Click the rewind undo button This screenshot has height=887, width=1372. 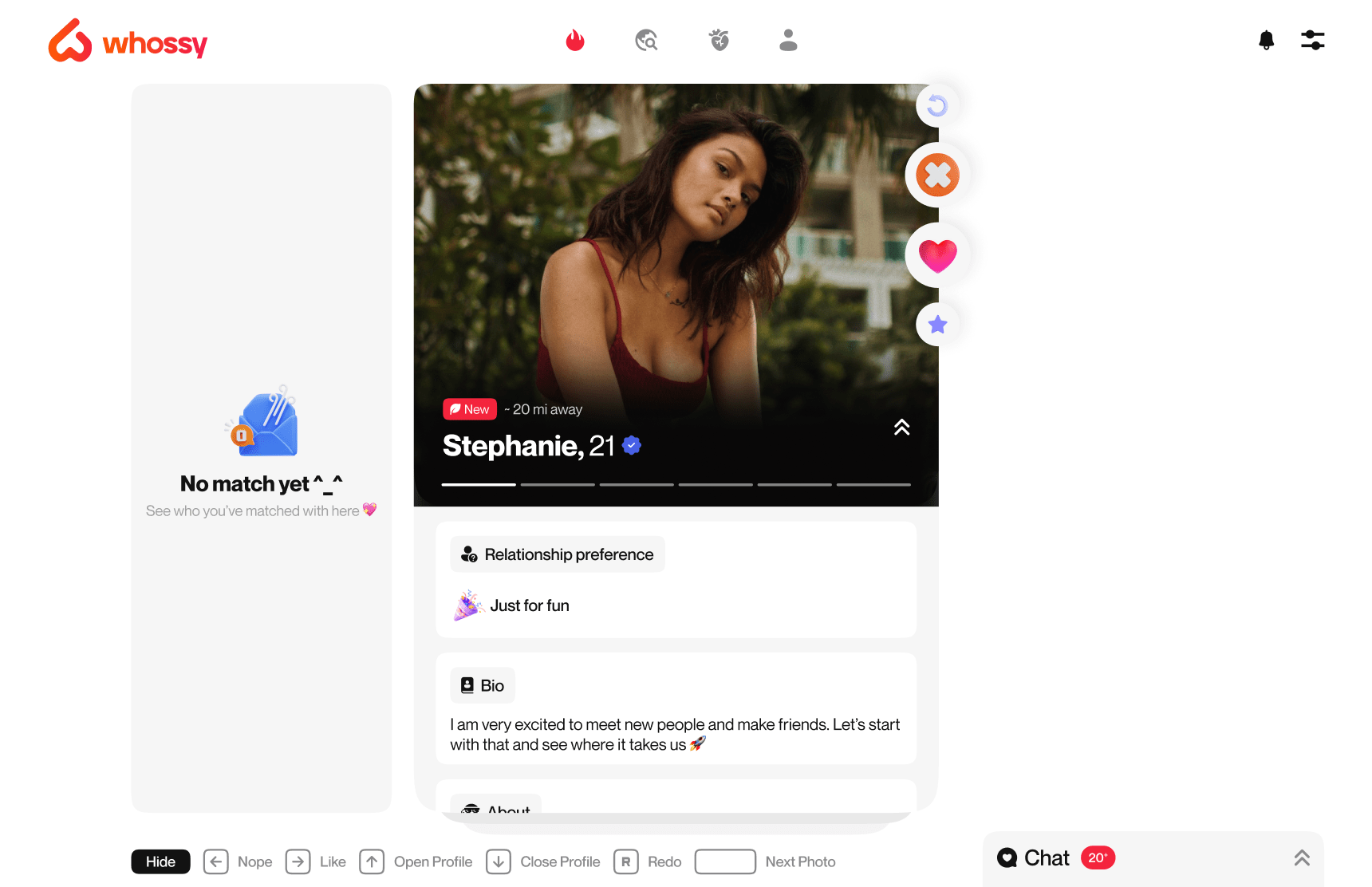pyautogui.click(x=937, y=105)
